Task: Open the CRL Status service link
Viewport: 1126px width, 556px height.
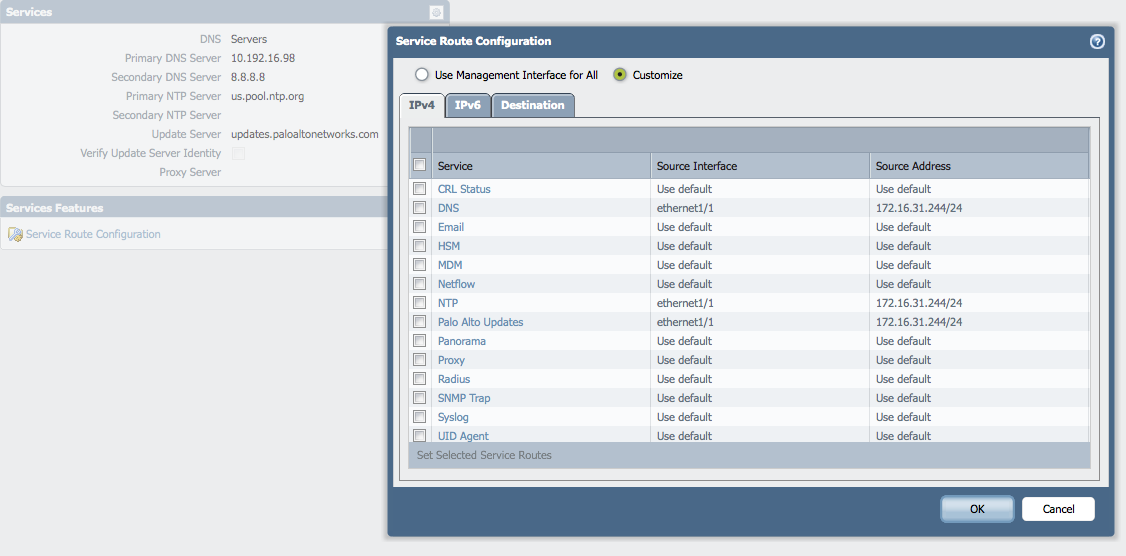Action: tap(464, 189)
